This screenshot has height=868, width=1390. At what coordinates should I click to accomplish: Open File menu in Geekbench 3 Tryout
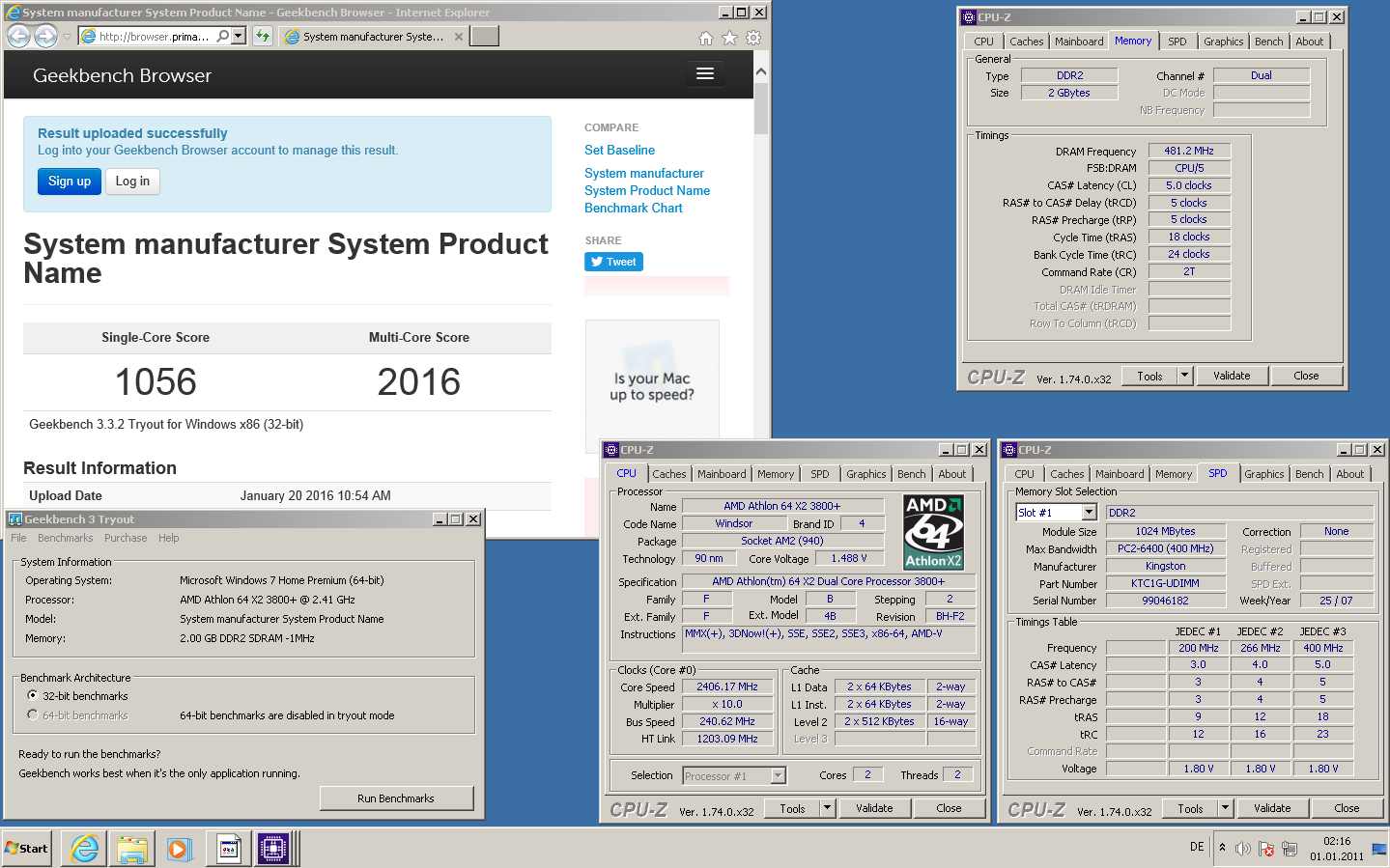[x=18, y=538]
